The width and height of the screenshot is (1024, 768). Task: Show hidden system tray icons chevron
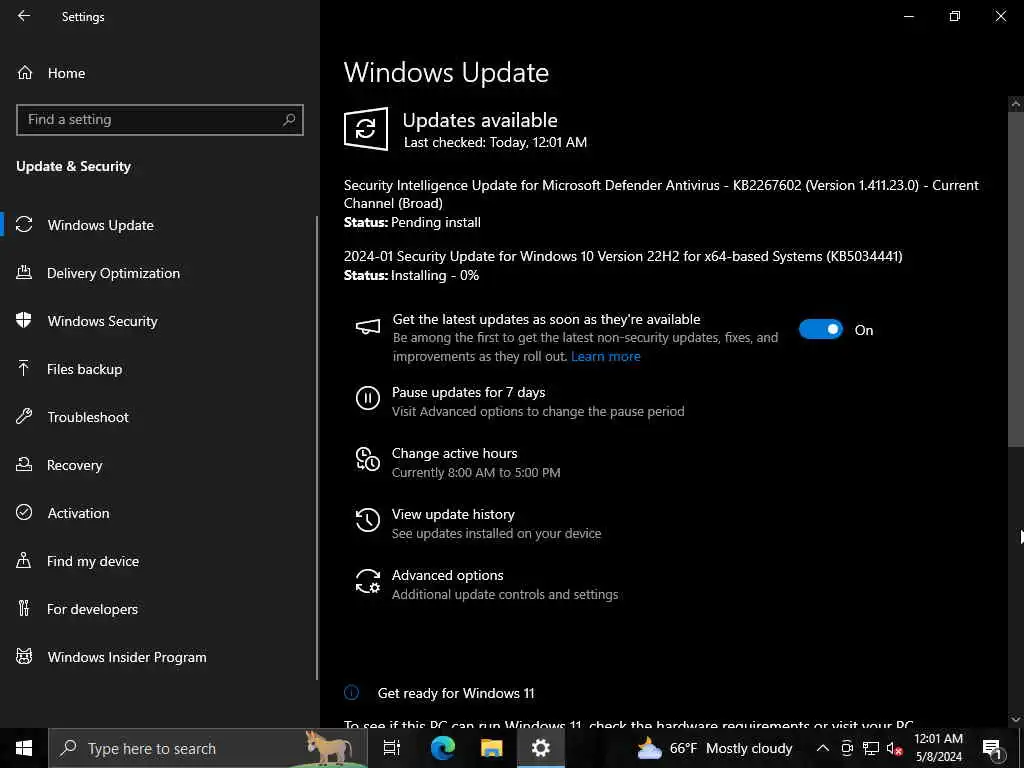click(x=823, y=748)
